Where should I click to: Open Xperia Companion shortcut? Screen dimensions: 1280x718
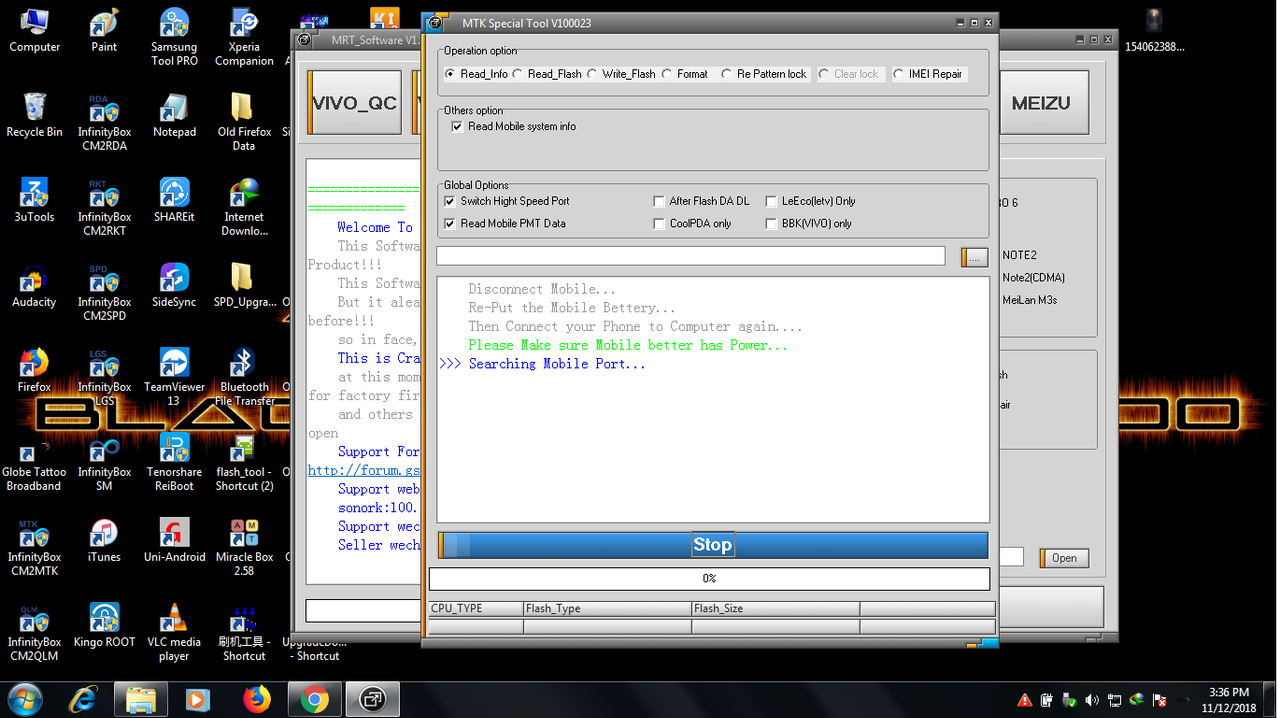coord(244,38)
